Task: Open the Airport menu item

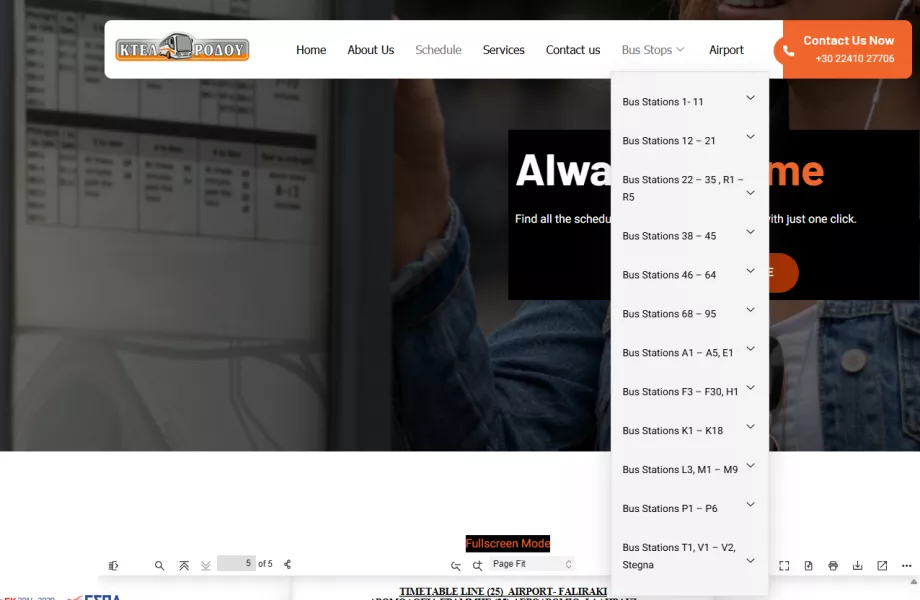Action: coord(726,50)
